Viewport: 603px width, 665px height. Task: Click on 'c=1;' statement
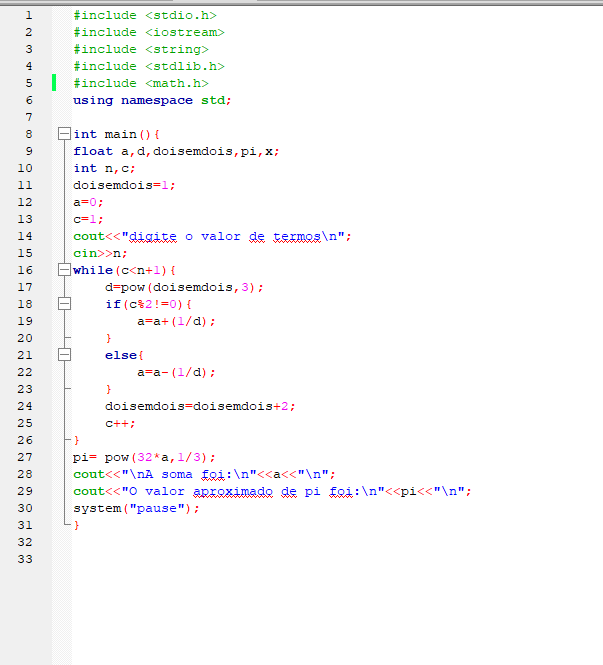88,219
